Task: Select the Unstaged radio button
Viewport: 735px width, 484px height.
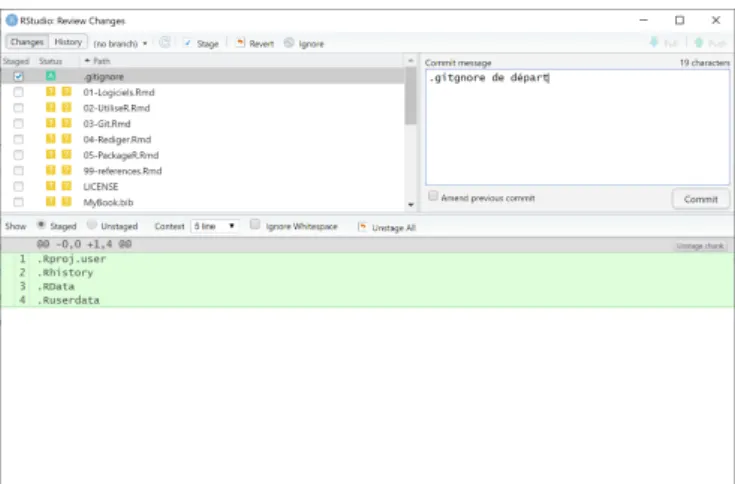Action: click(92, 225)
